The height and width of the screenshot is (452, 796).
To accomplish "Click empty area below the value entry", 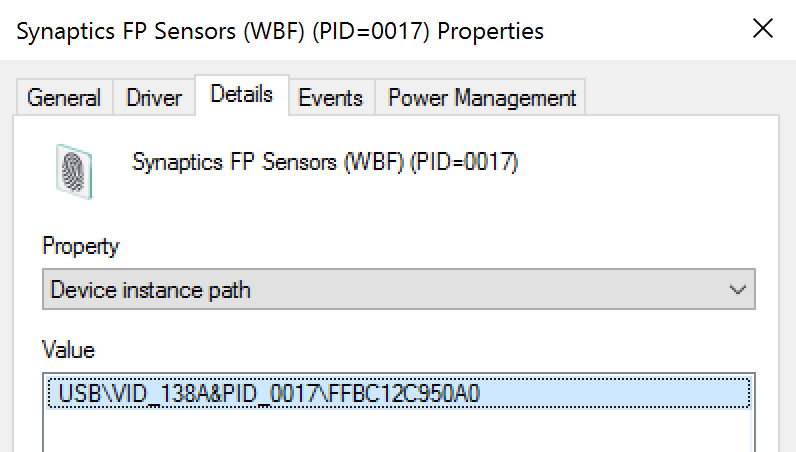I will tap(398, 430).
